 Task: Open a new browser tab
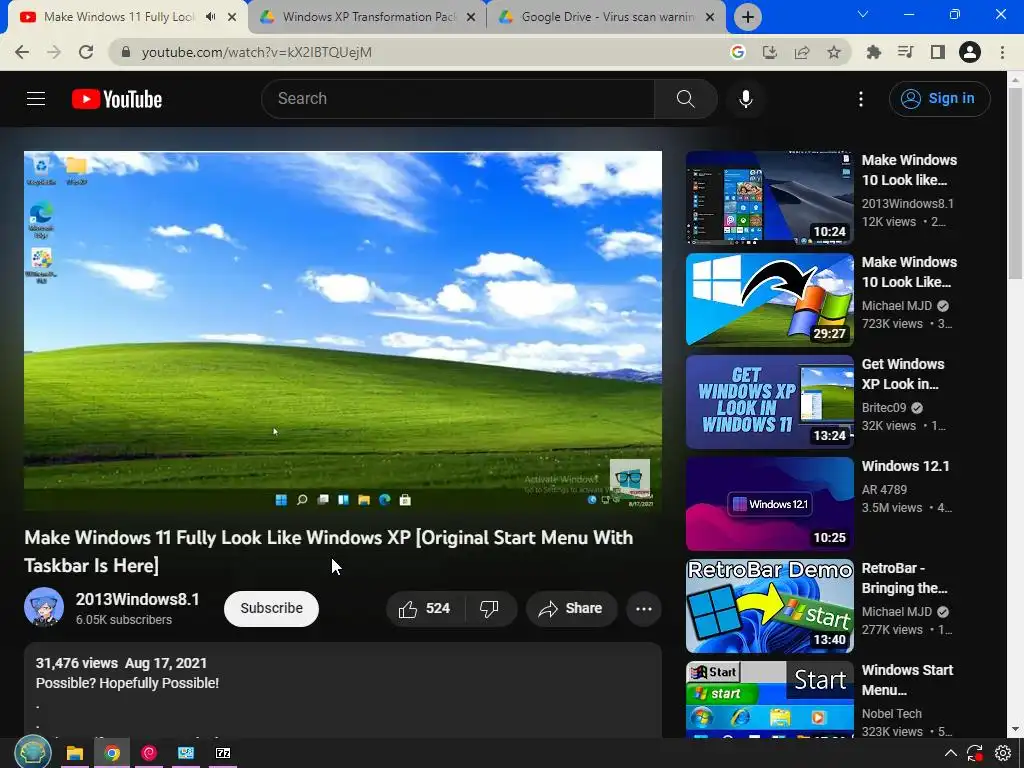[x=748, y=17]
